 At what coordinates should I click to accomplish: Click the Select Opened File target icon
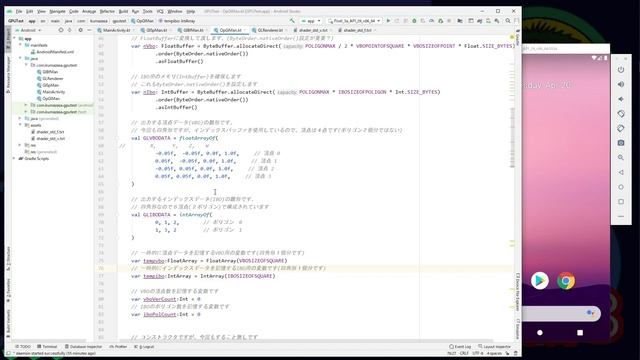tap(61, 30)
